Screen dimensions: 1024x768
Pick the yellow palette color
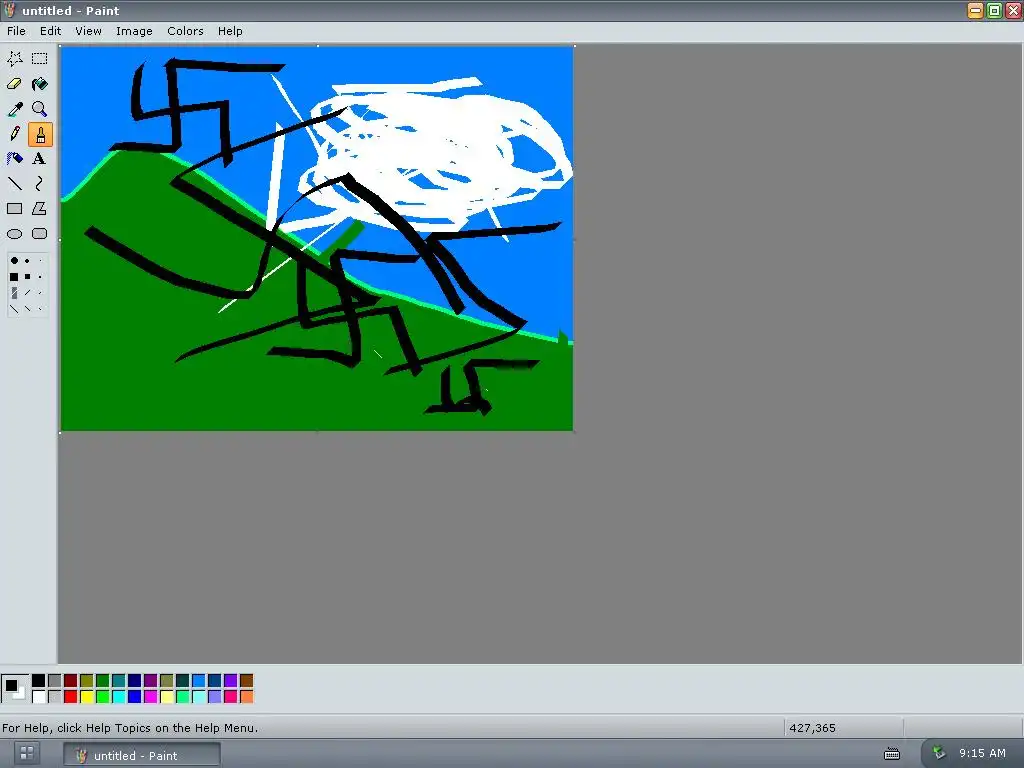(86, 697)
